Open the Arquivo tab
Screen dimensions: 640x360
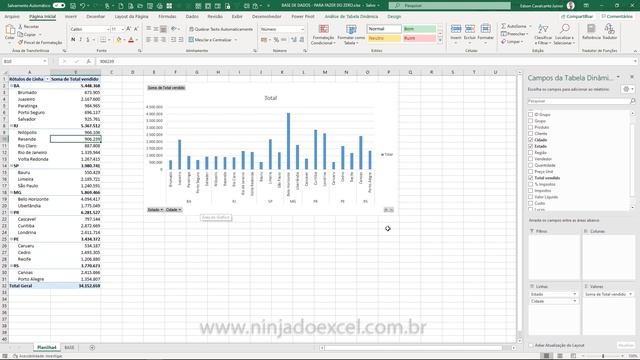[12, 17]
